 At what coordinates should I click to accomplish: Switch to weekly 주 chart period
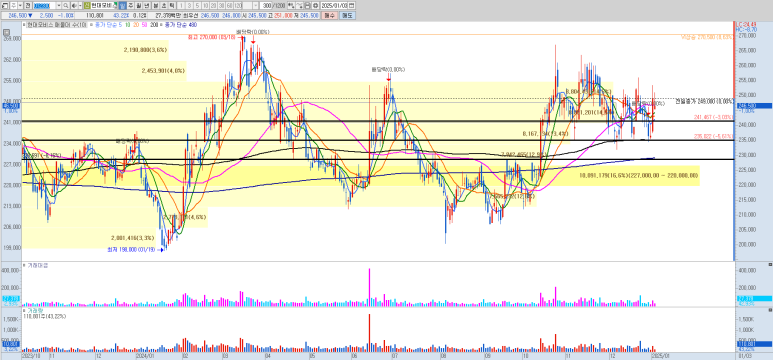[x=131, y=5]
